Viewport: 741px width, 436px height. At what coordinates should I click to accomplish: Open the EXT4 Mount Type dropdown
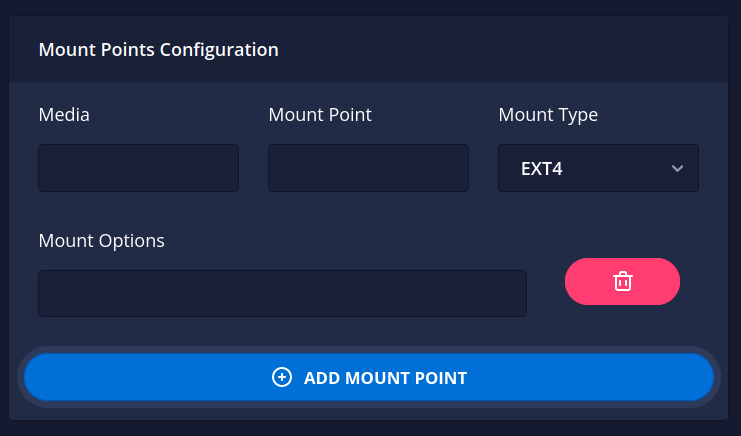[598, 168]
